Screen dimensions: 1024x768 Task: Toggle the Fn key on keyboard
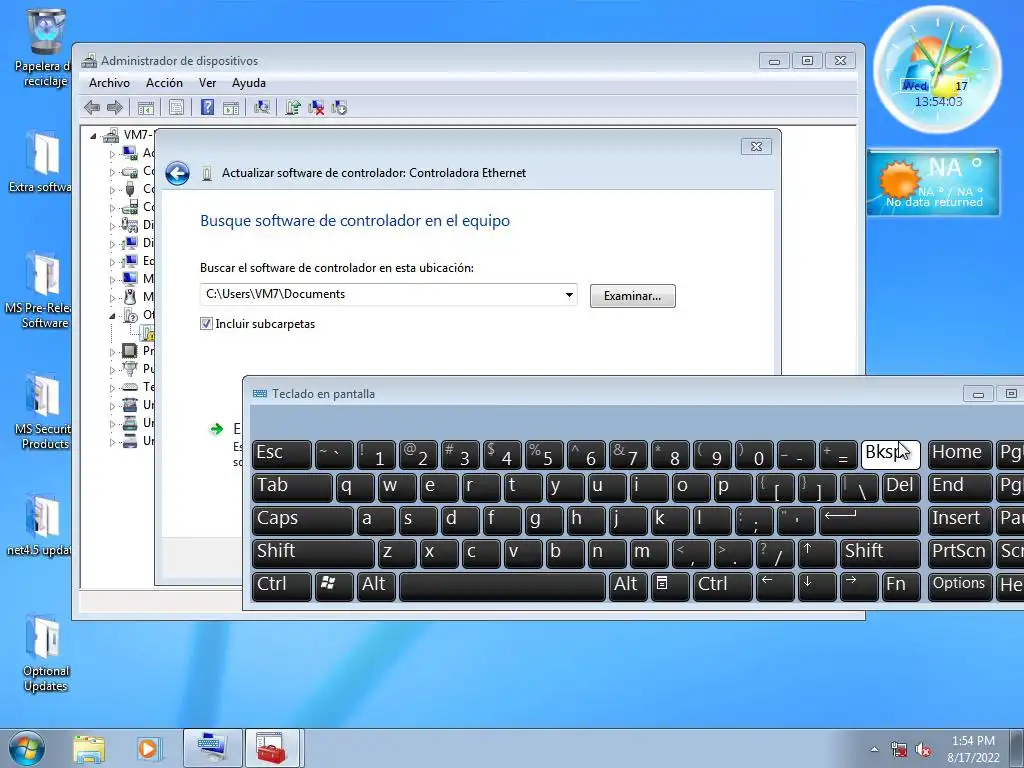[901, 584]
